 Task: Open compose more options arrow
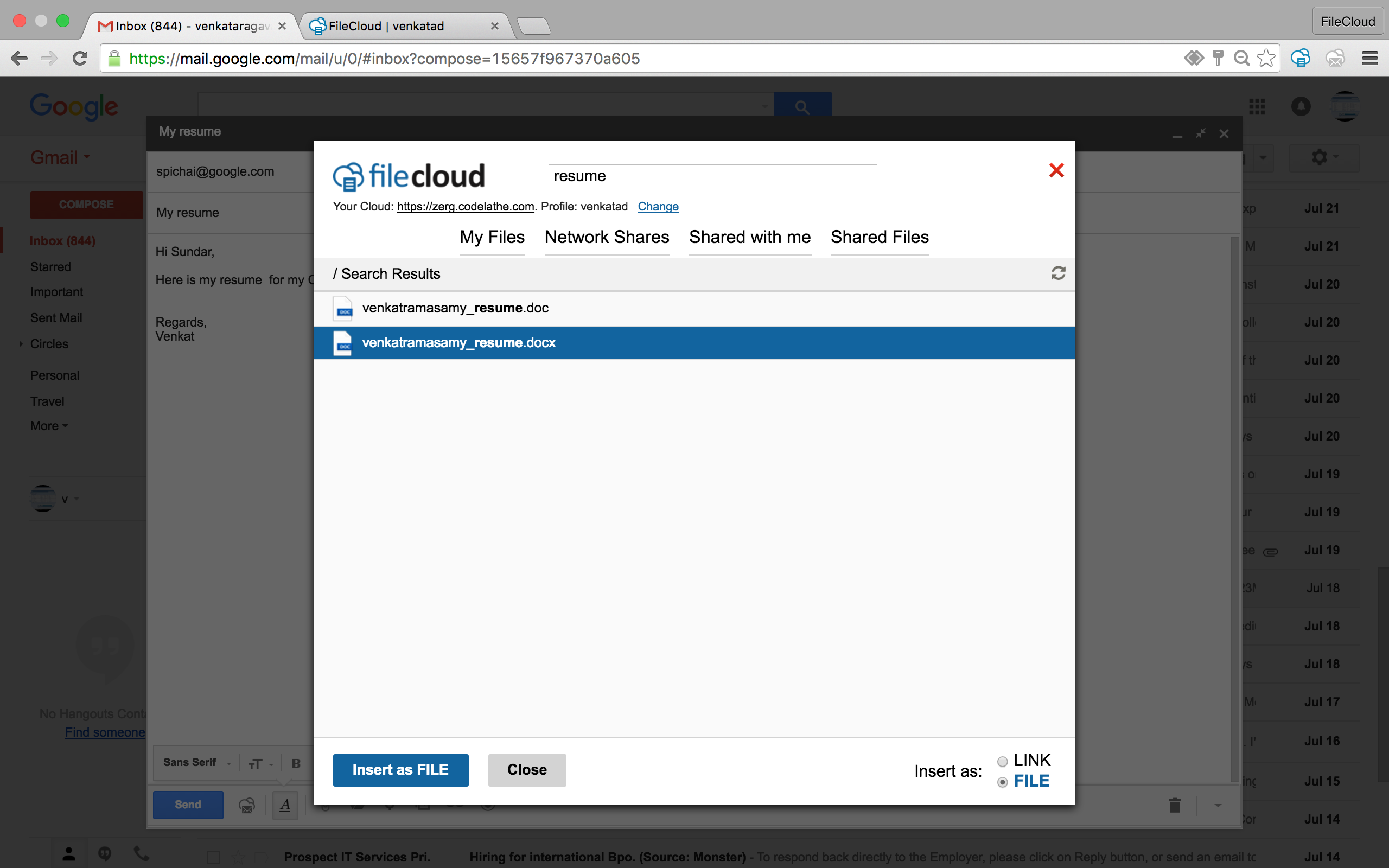point(1218,806)
